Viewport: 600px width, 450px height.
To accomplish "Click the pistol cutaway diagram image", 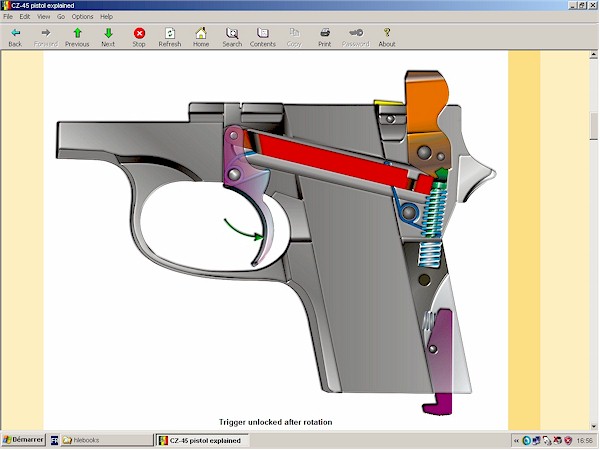I will 276,242.
